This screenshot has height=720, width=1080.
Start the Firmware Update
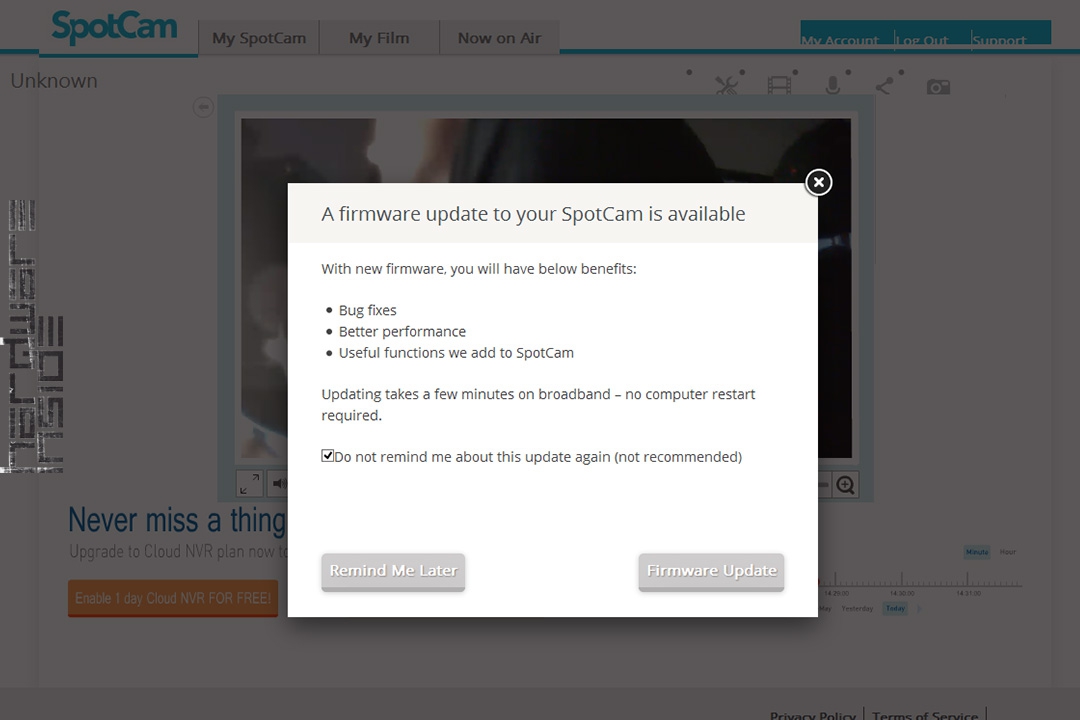tap(711, 571)
